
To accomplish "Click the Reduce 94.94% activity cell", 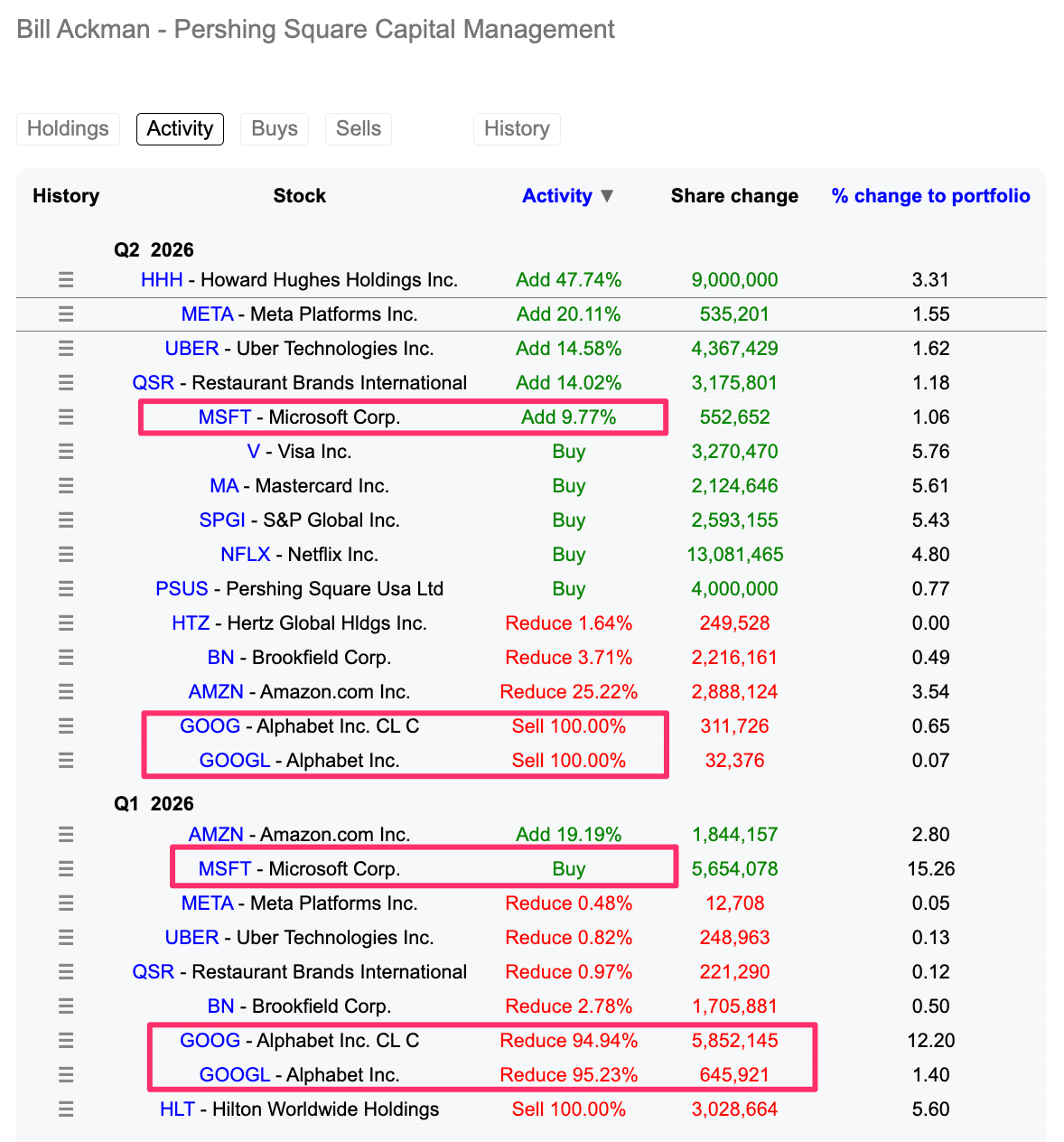I will pos(569,1041).
